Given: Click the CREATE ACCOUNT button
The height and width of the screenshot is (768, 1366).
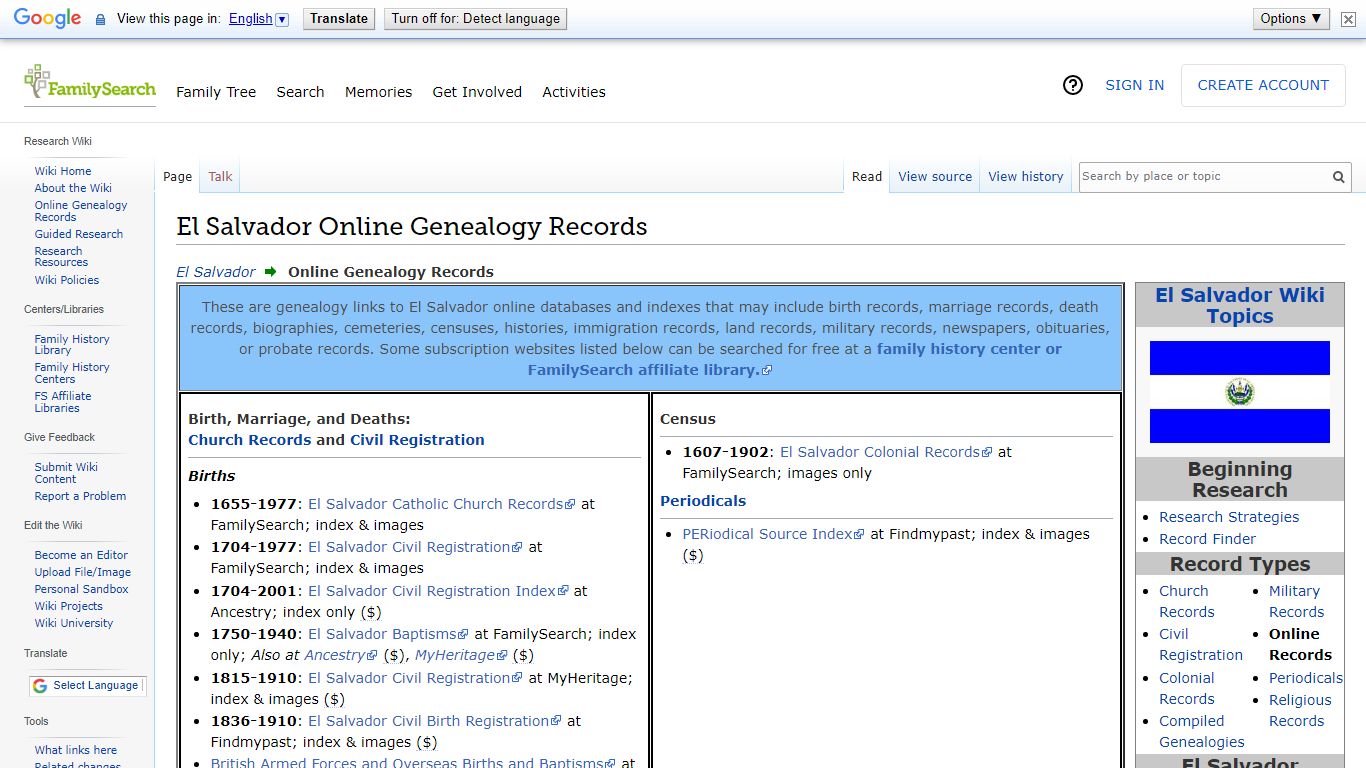Looking at the screenshot, I should click(1263, 86).
